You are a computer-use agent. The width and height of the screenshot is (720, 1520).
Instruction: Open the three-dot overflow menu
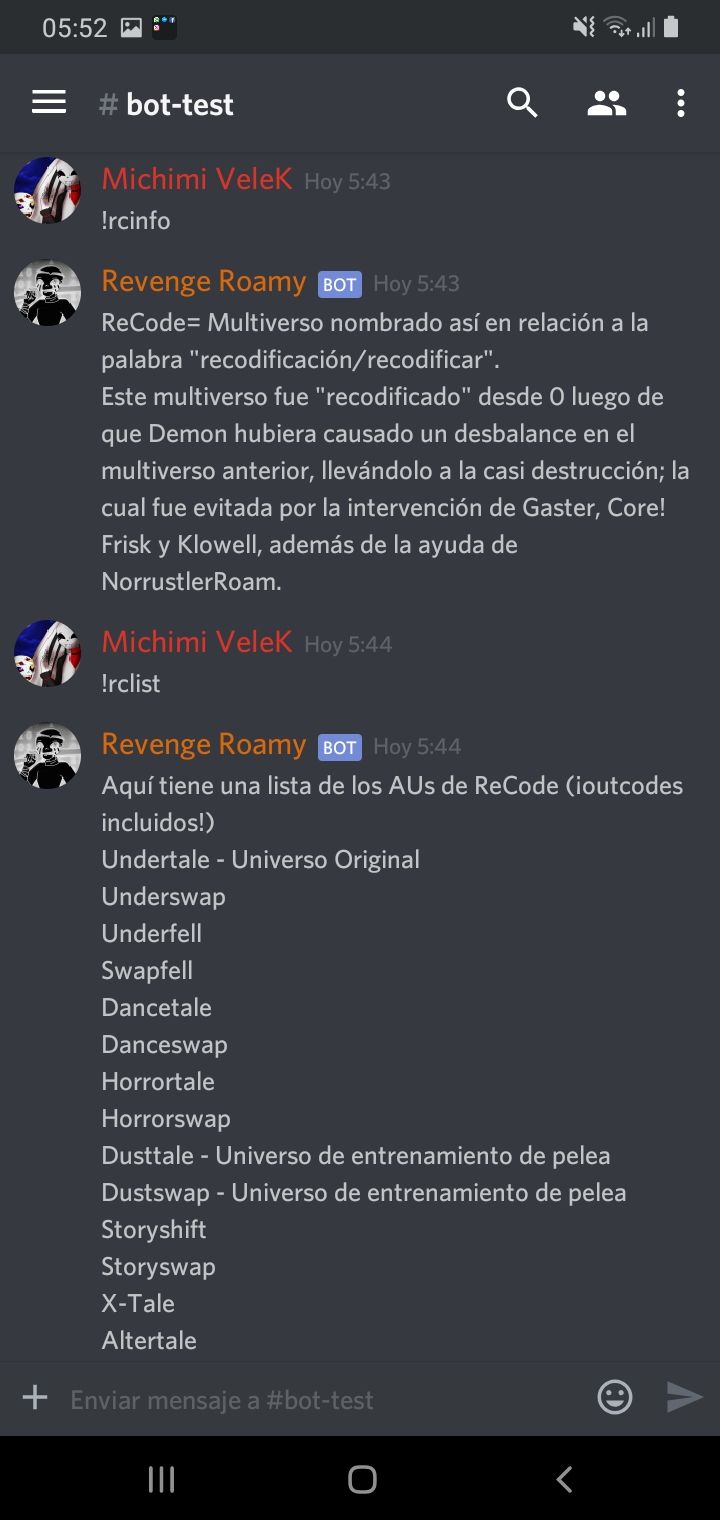click(680, 102)
